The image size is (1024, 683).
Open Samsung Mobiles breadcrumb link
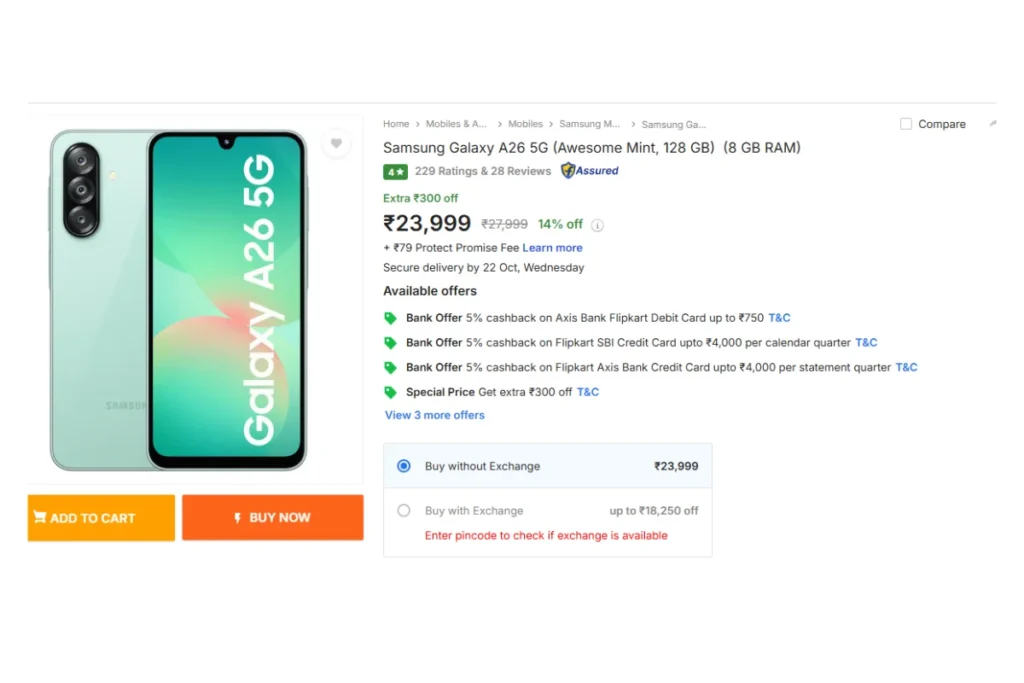[589, 124]
